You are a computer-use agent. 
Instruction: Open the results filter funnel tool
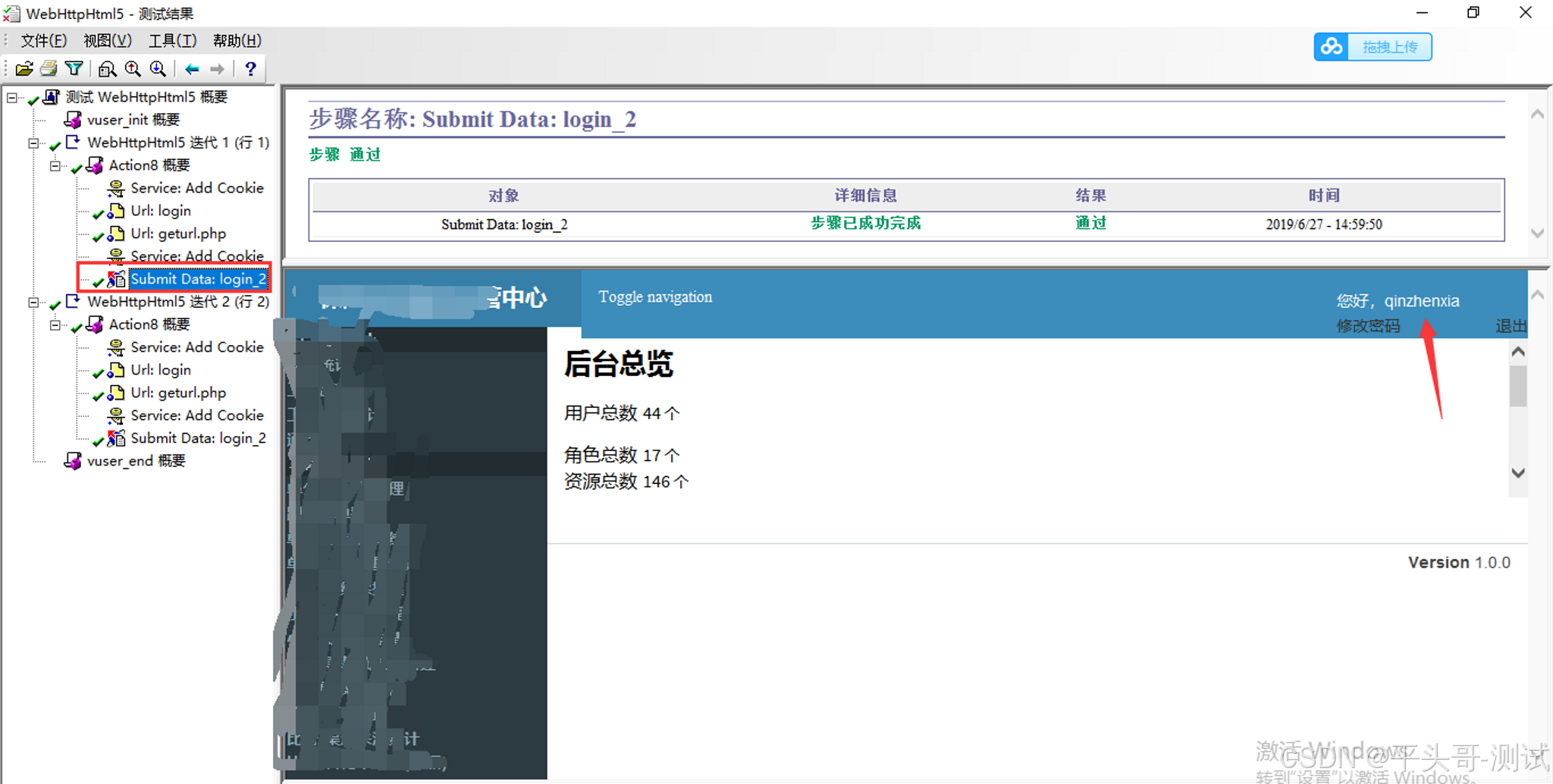(x=74, y=69)
